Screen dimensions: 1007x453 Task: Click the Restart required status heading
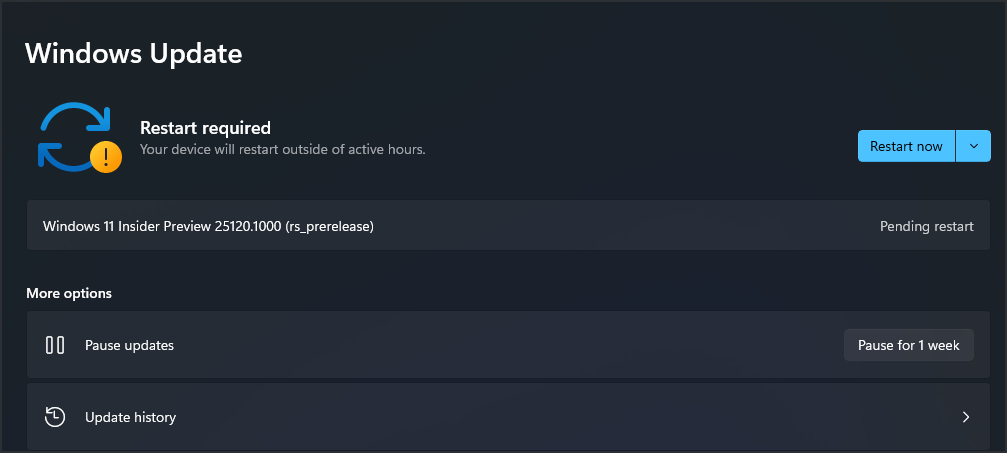coord(205,128)
